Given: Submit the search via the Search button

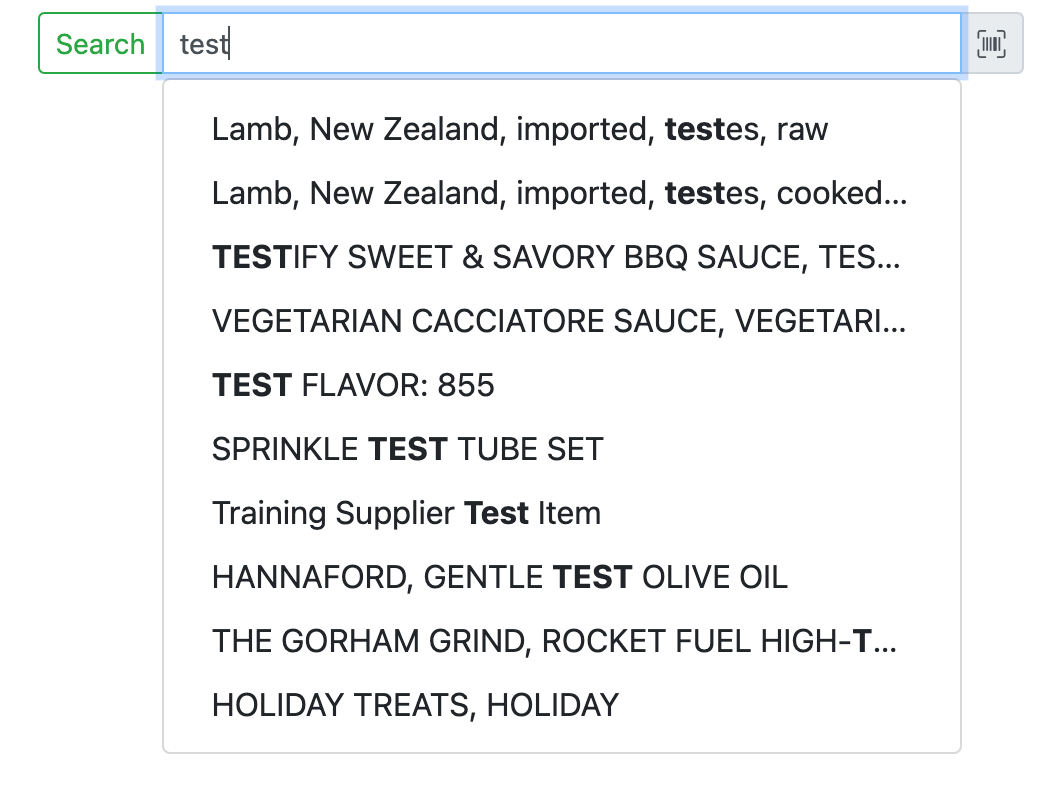Looking at the screenshot, I should click(x=99, y=43).
